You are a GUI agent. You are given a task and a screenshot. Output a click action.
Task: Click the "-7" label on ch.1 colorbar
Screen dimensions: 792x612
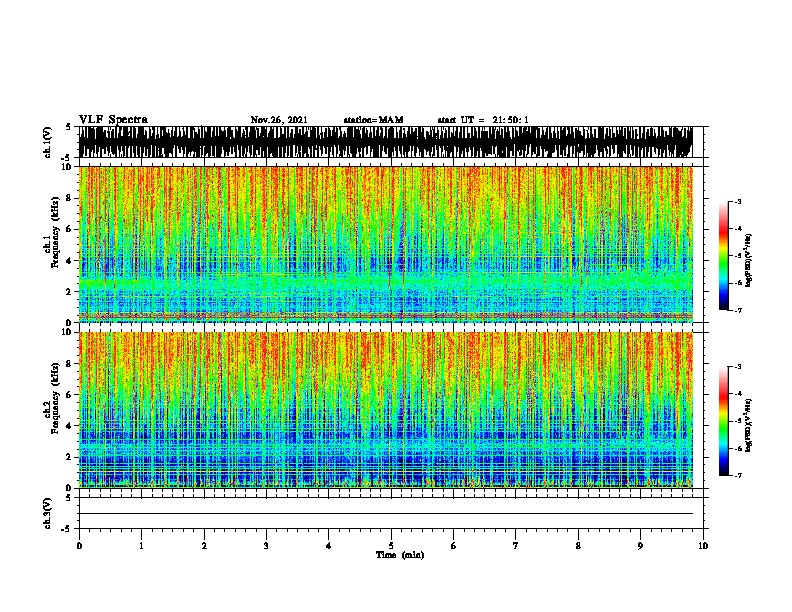738,310
